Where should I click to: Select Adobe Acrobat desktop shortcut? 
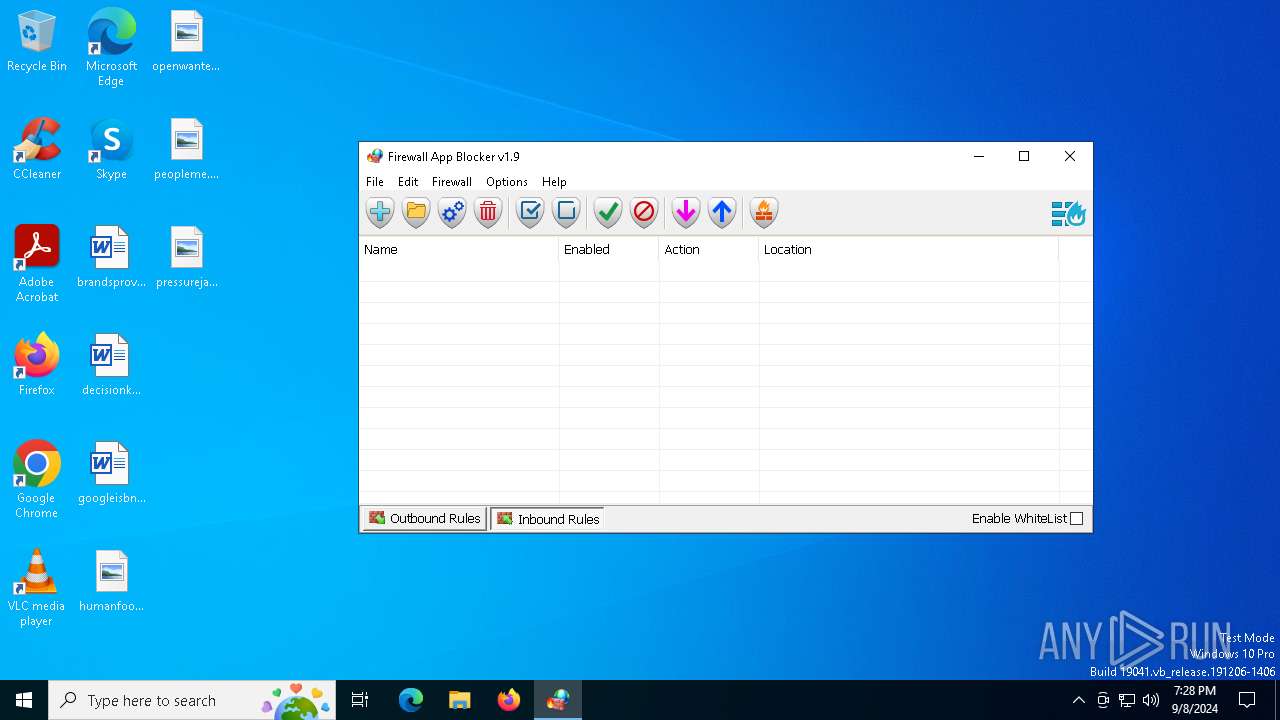[37, 264]
